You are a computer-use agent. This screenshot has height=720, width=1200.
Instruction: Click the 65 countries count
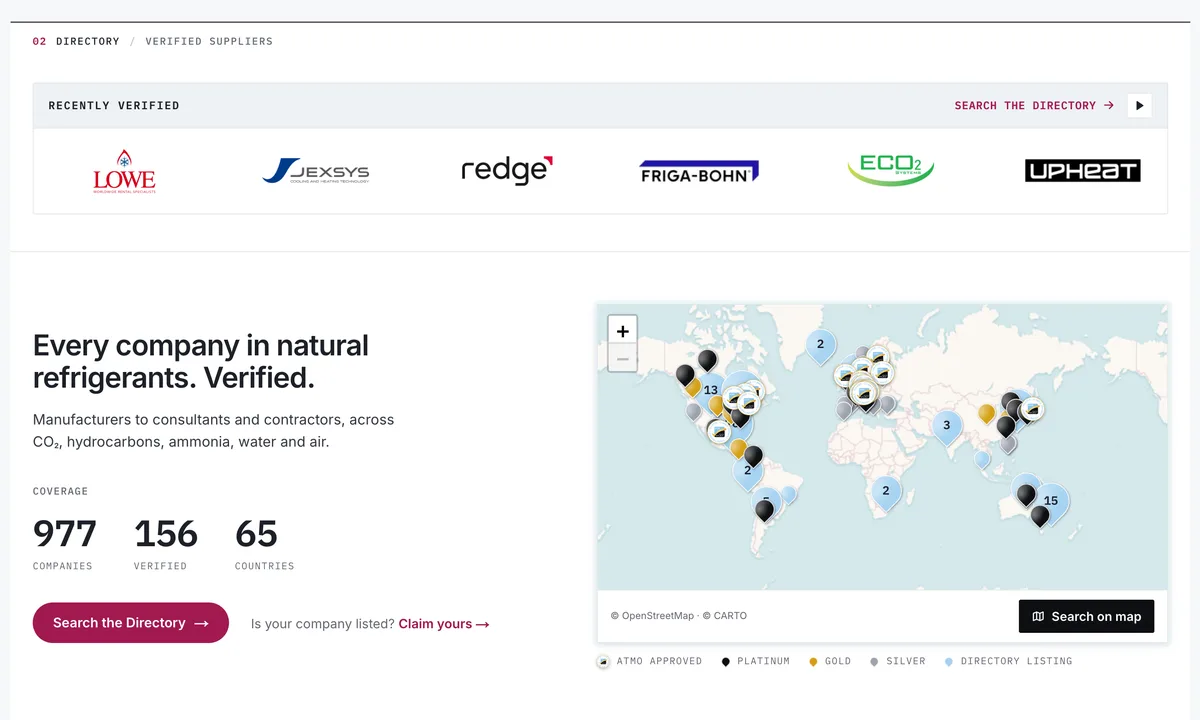point(256,534)
